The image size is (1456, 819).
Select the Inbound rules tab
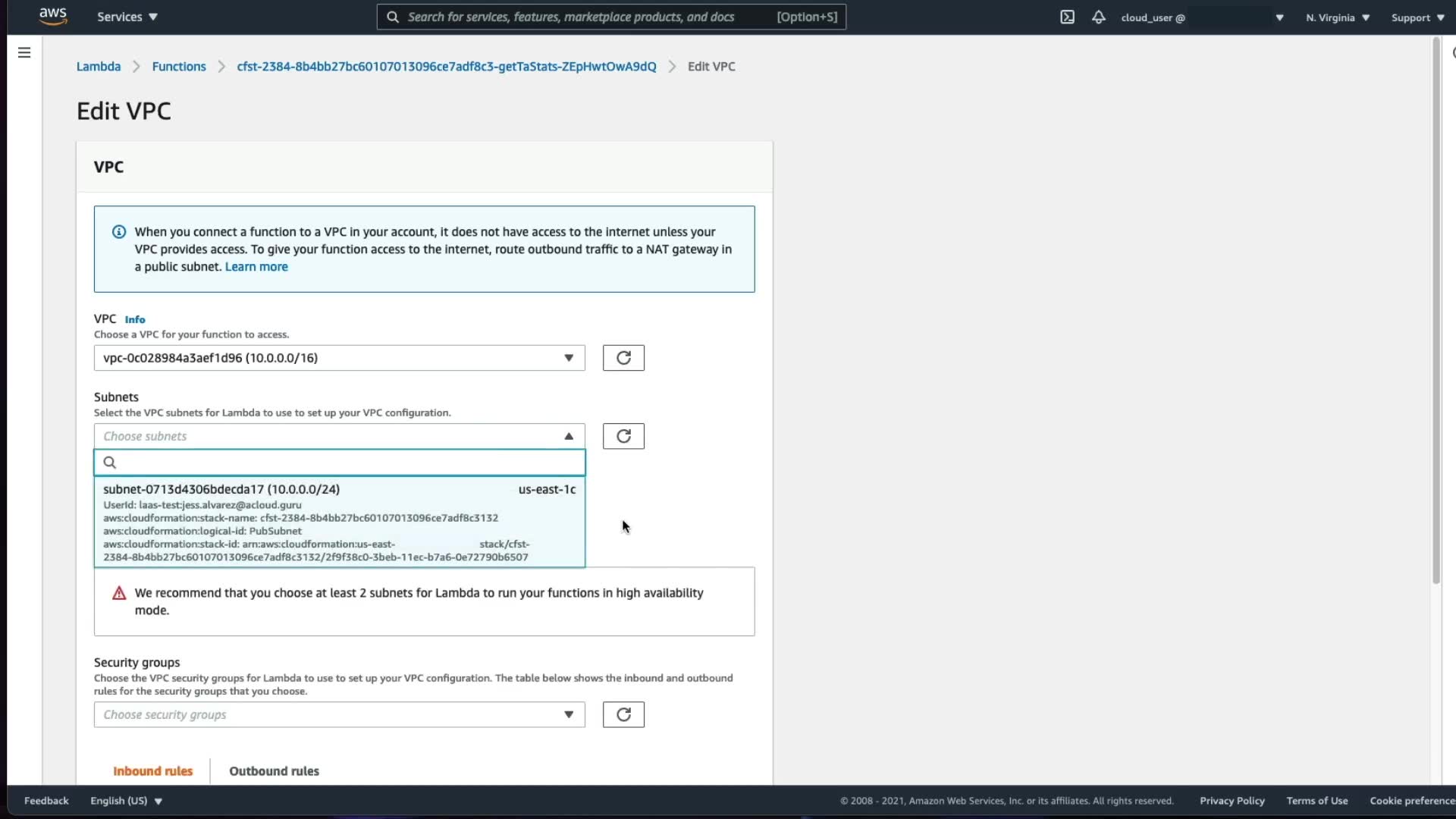tap(152, 770)
